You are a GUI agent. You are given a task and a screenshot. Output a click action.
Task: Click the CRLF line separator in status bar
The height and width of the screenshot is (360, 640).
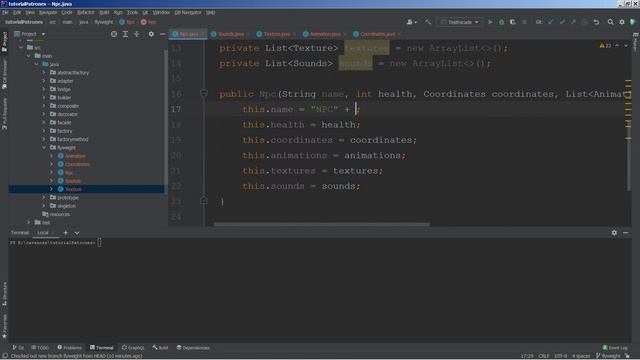544,356
